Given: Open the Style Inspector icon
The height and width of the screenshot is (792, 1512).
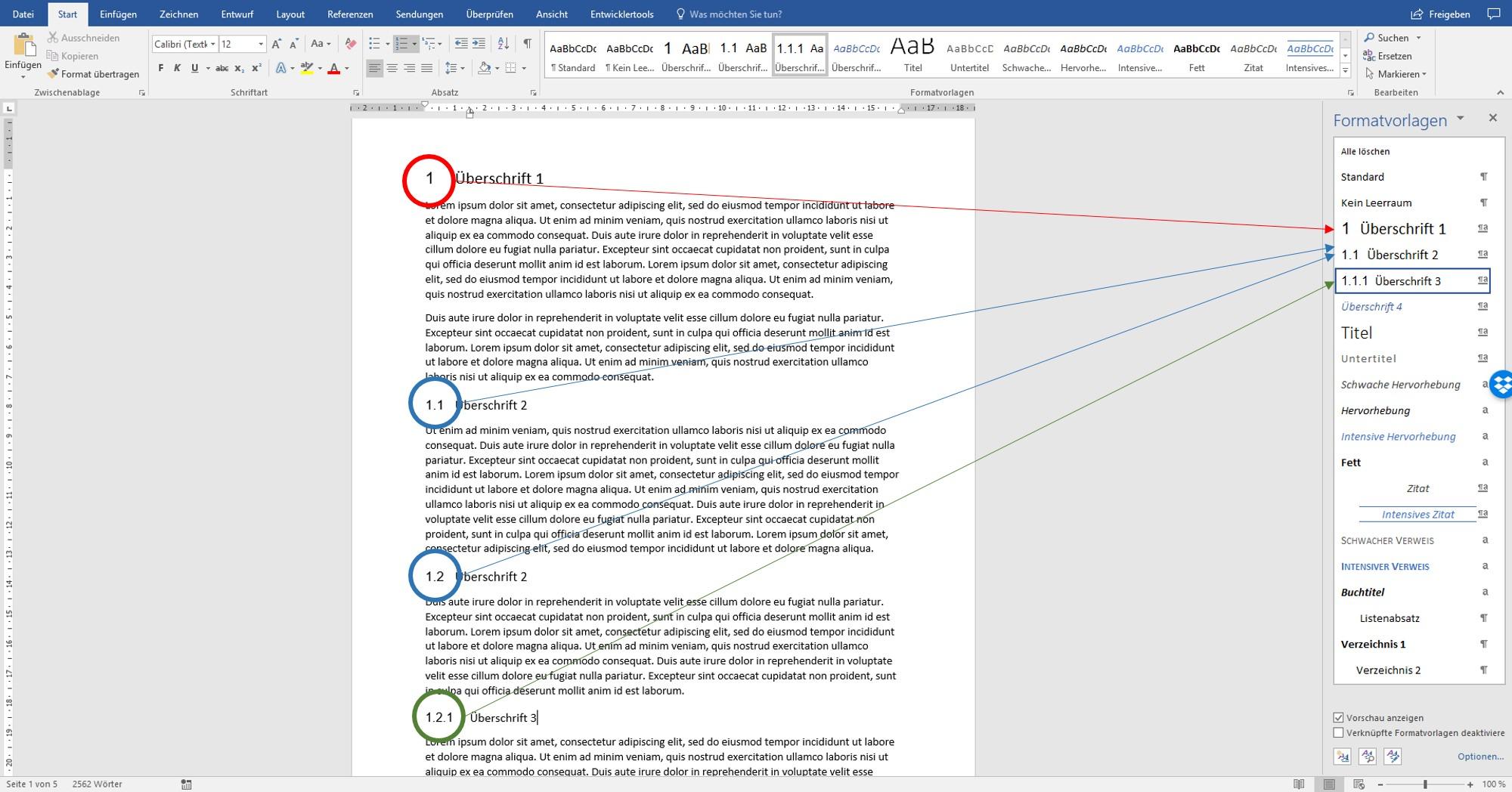Looking at the screenshot, I should tap(1368, 756).
